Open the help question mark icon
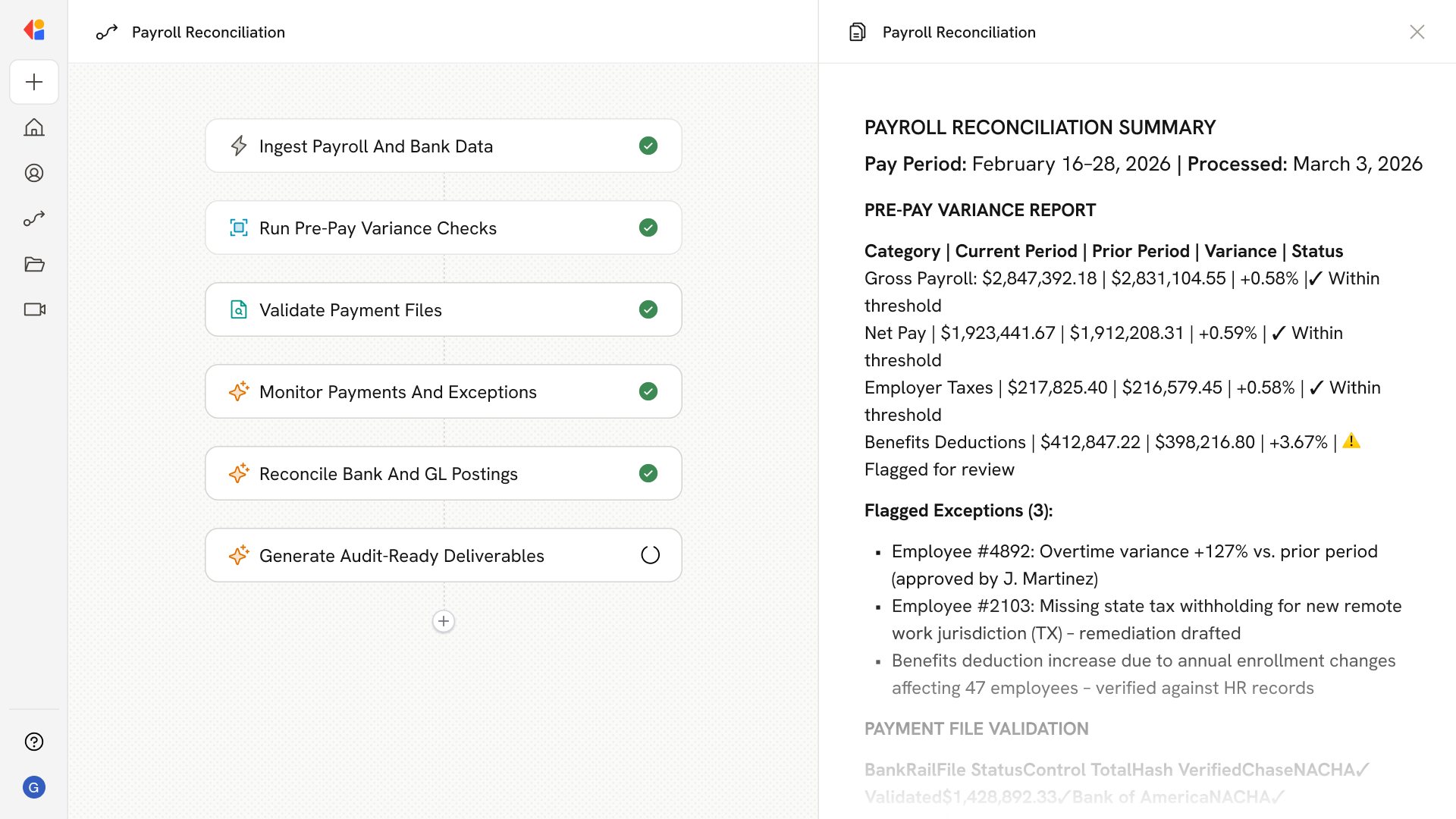 point(34,742)
